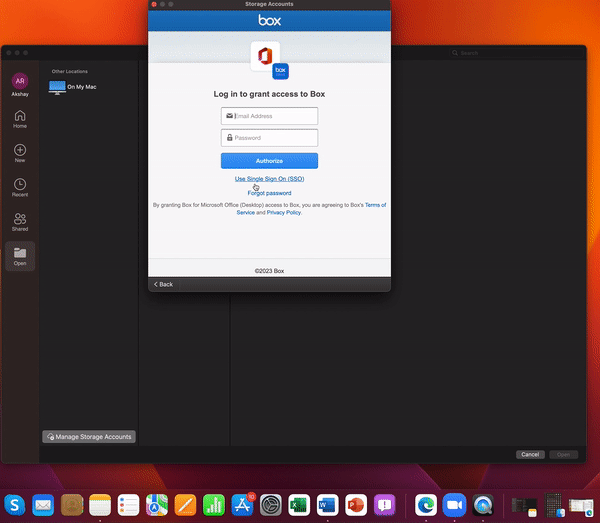Open Microsoft Word from the dock
The image size is (600, 523).
click(x=328, y=505)
